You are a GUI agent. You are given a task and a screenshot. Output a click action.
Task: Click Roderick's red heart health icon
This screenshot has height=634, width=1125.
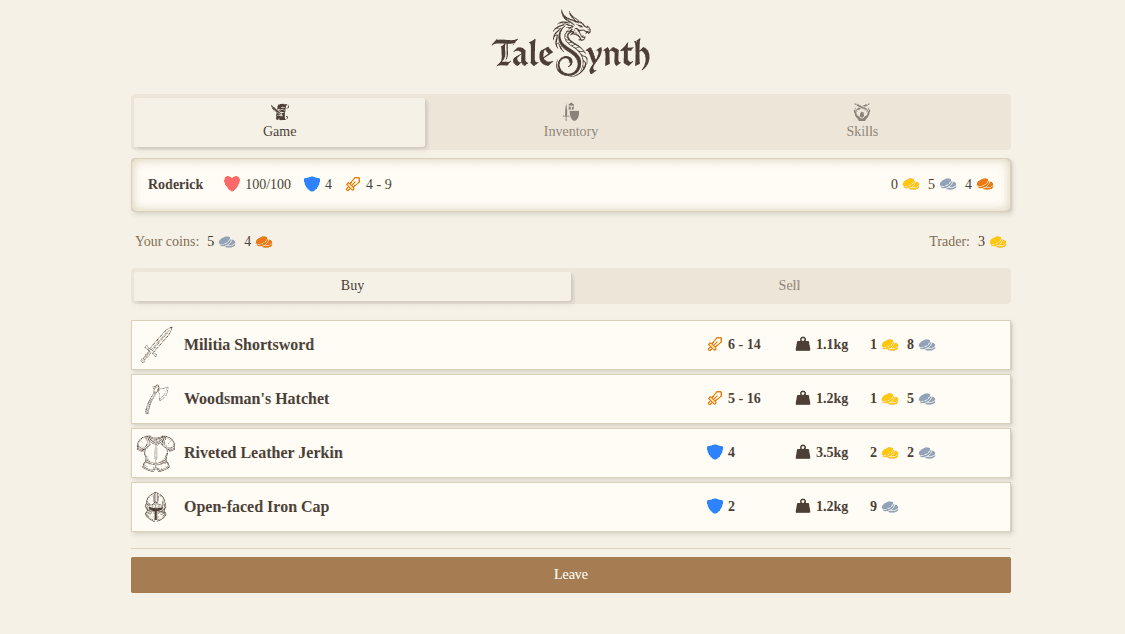[232, 184]
